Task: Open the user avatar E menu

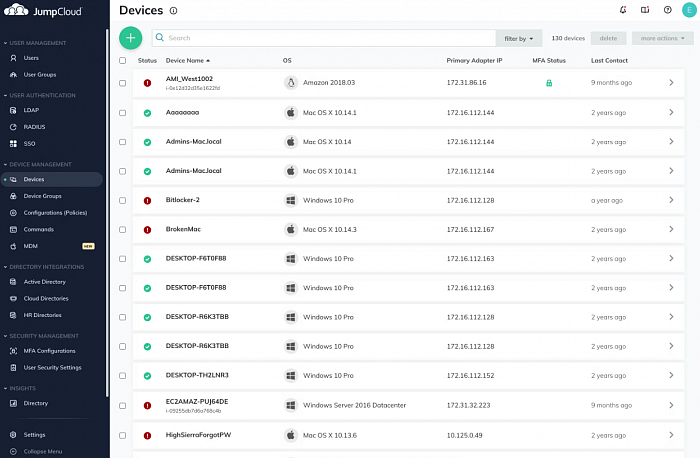Action: (689, 10)
